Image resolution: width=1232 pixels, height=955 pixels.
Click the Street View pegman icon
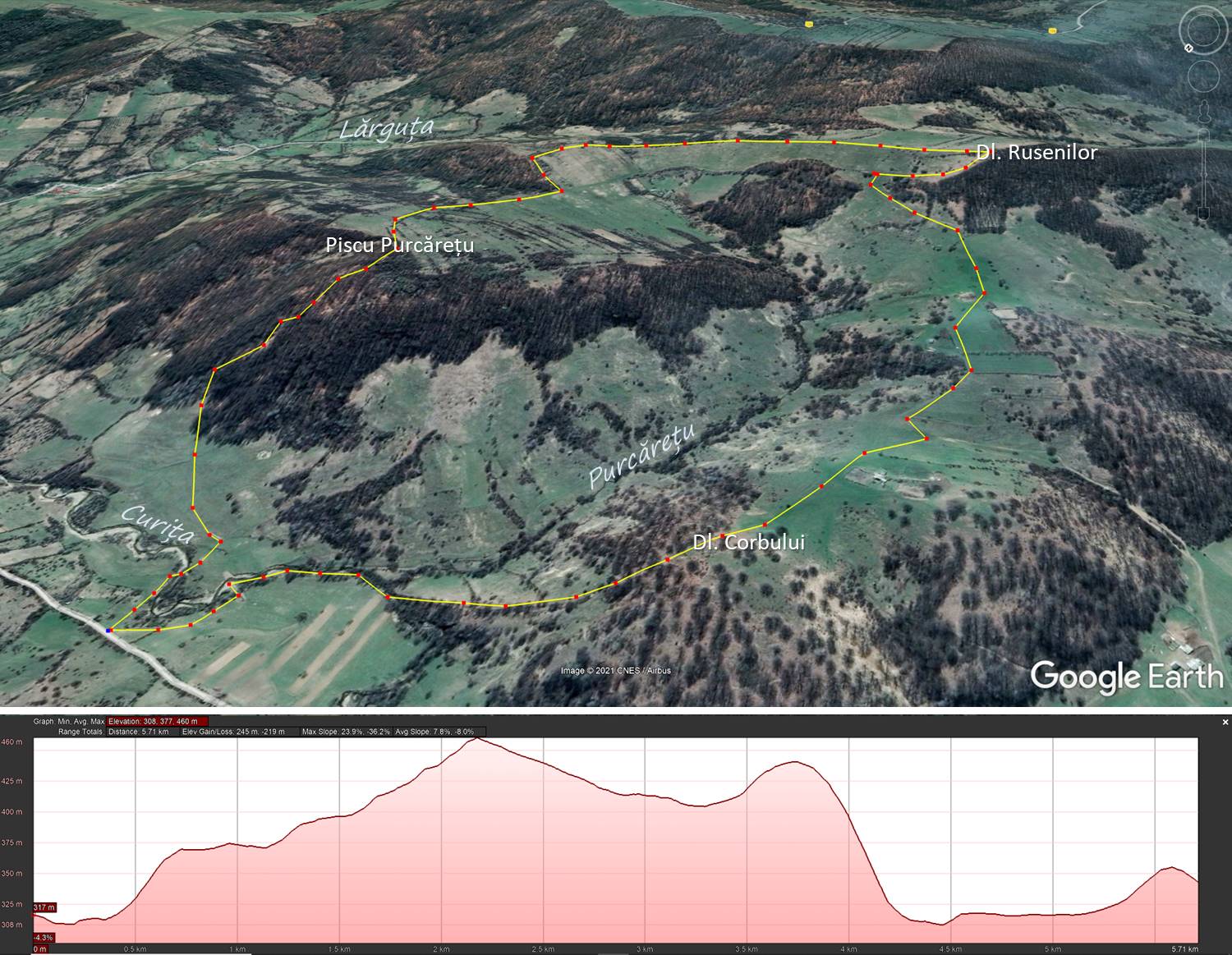[x=1204, y=112]
